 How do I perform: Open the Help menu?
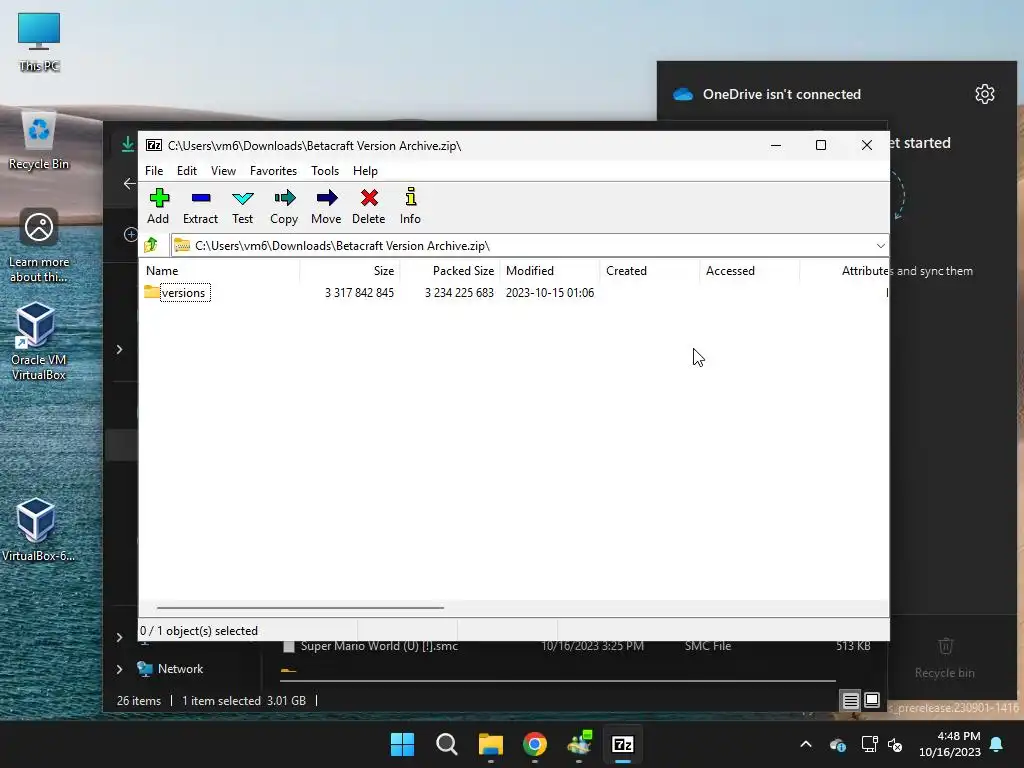click(x=365, y=170)
